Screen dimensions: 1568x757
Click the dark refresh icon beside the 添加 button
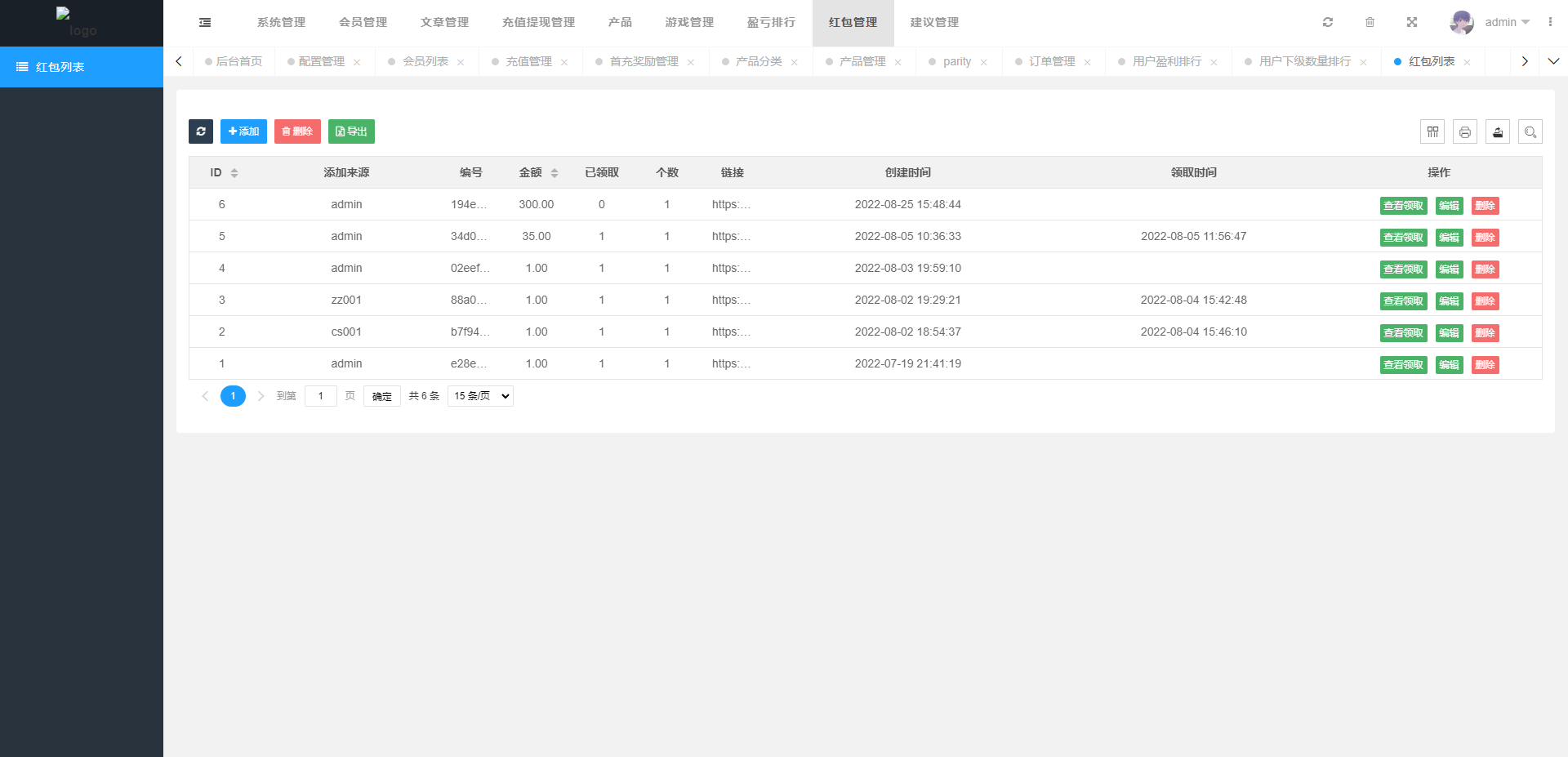201,131
